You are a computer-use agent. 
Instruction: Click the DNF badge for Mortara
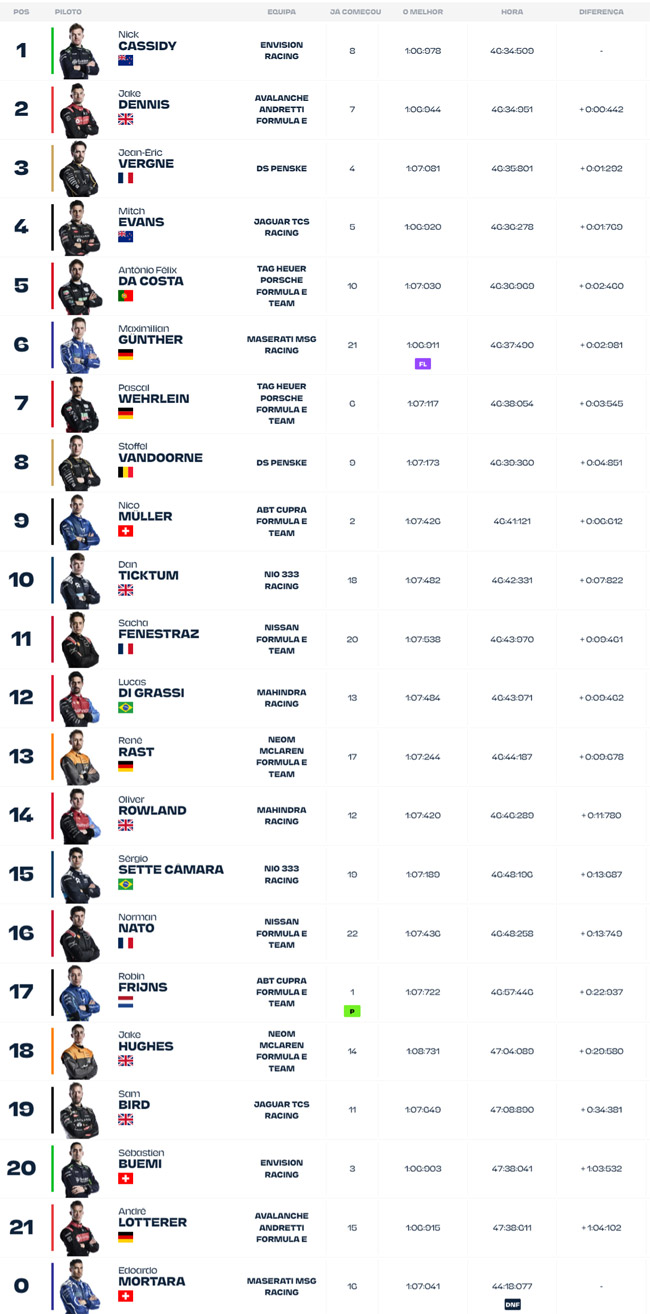(x=512, y=1304)
